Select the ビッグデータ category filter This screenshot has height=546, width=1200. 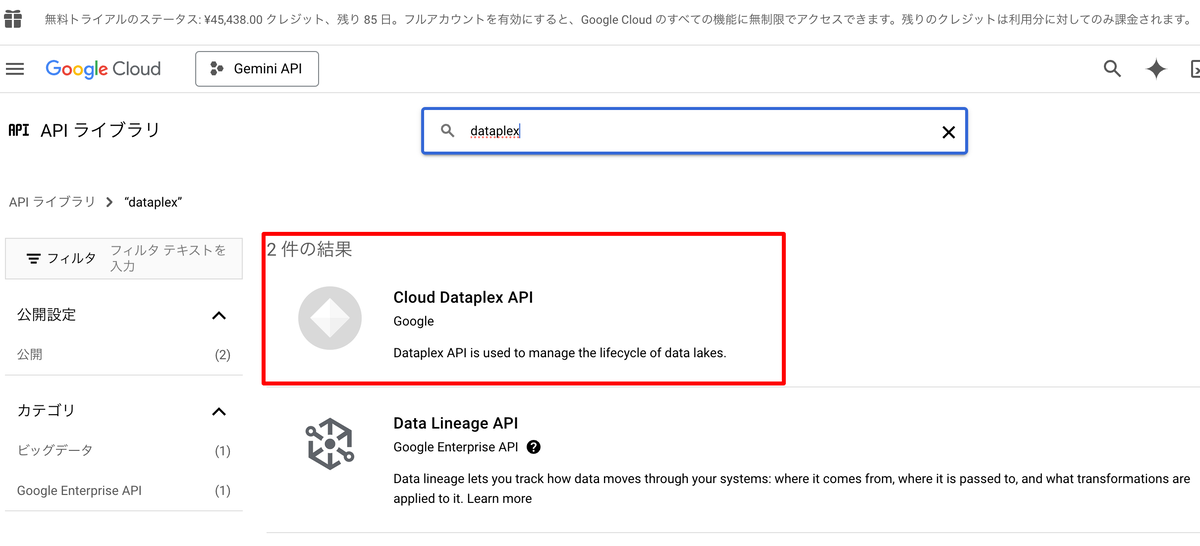point(124,450)
